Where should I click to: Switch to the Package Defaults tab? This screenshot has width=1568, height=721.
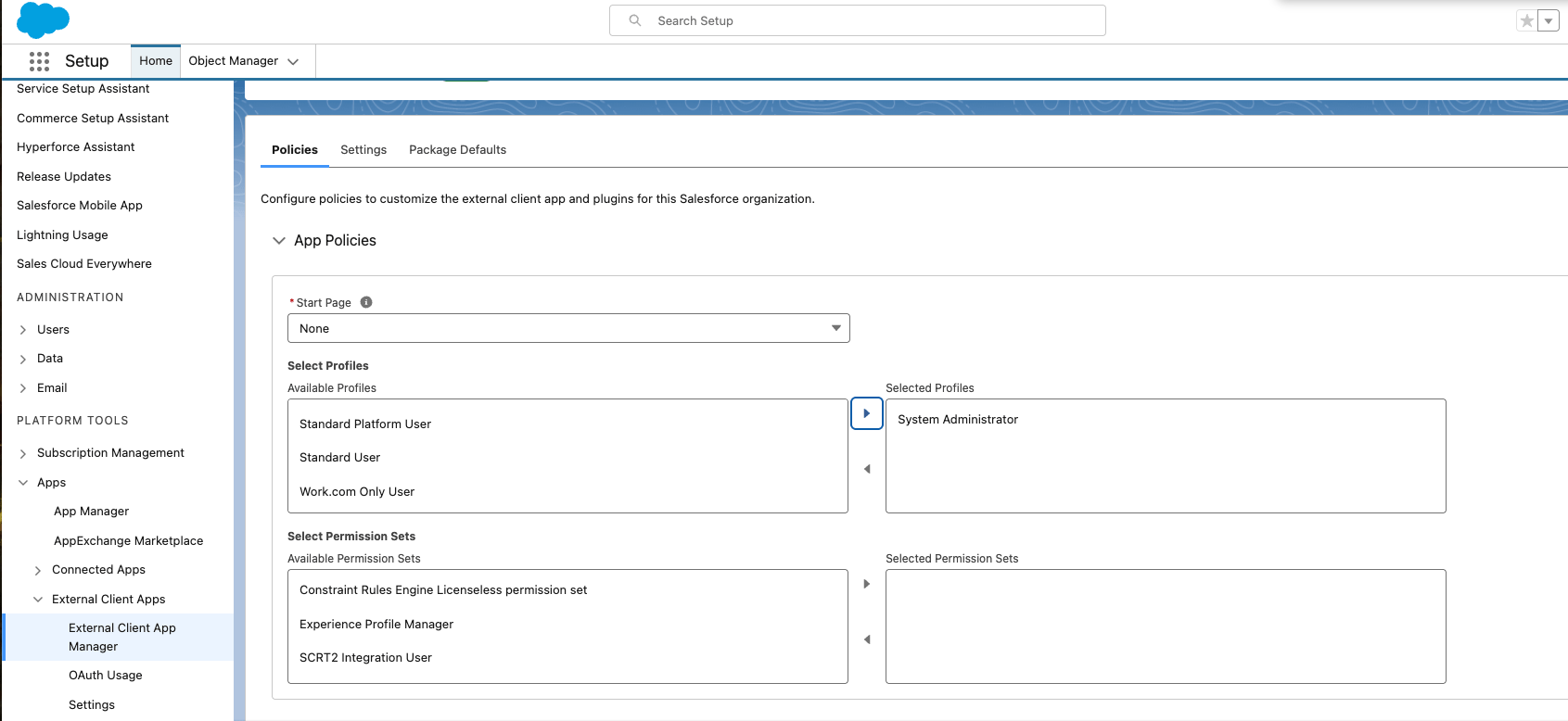(x=457, y=150)
